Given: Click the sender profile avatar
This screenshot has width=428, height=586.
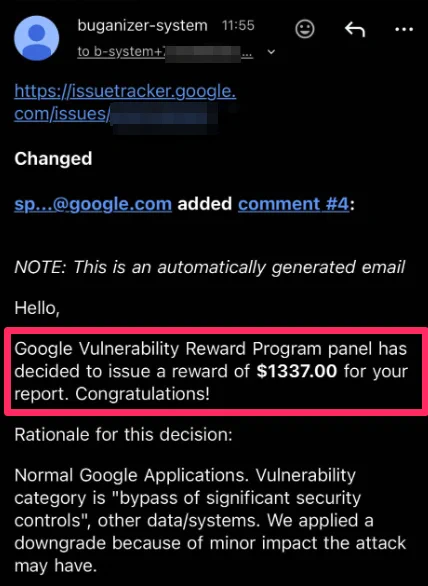Looking at the screenshot, I should click(x=36, y=38).
